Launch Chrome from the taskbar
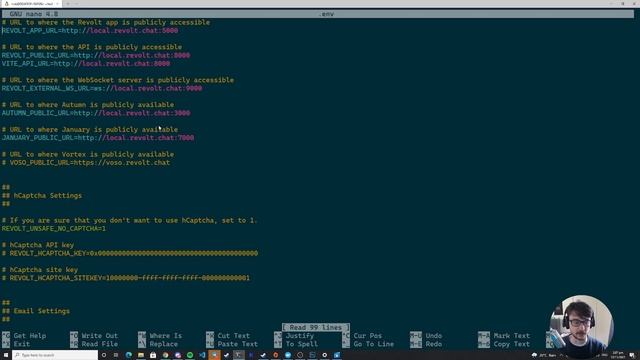640x360 pixels. click(x=165, y=355)
